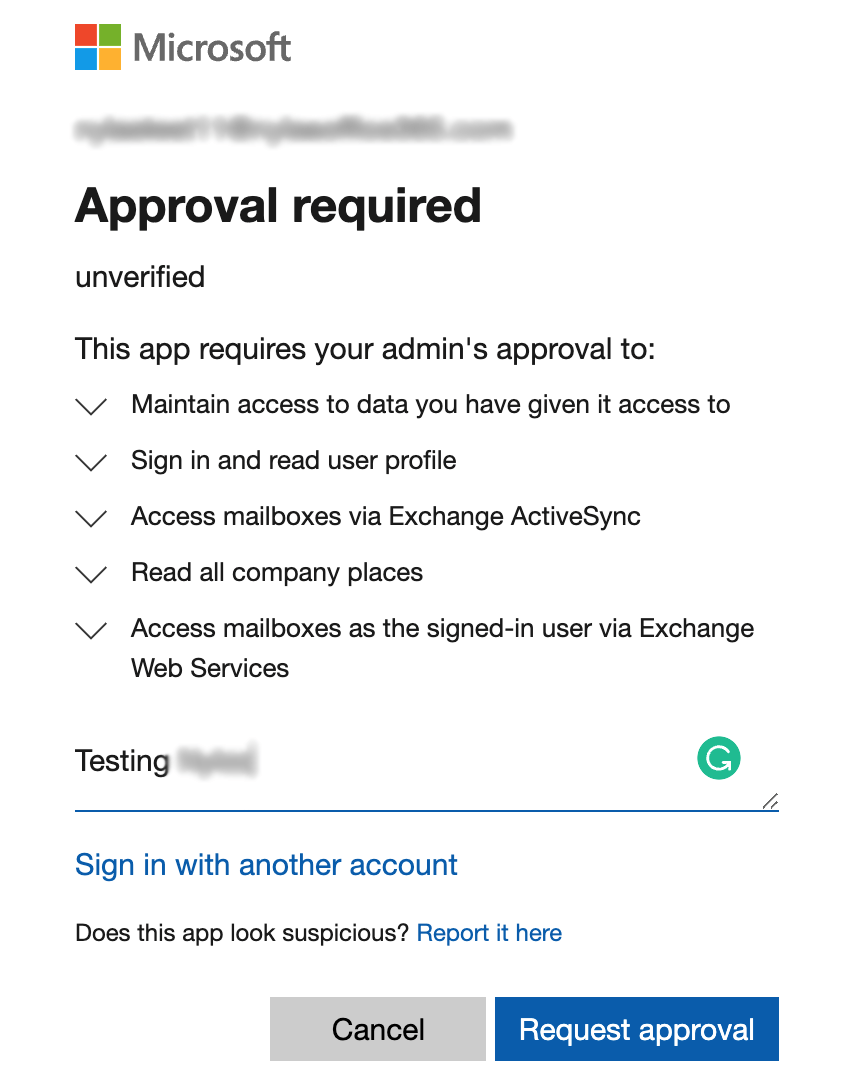Expand chevron beside 'Sign in and read user profile'

pyautogui.click(x=91, y=462)
